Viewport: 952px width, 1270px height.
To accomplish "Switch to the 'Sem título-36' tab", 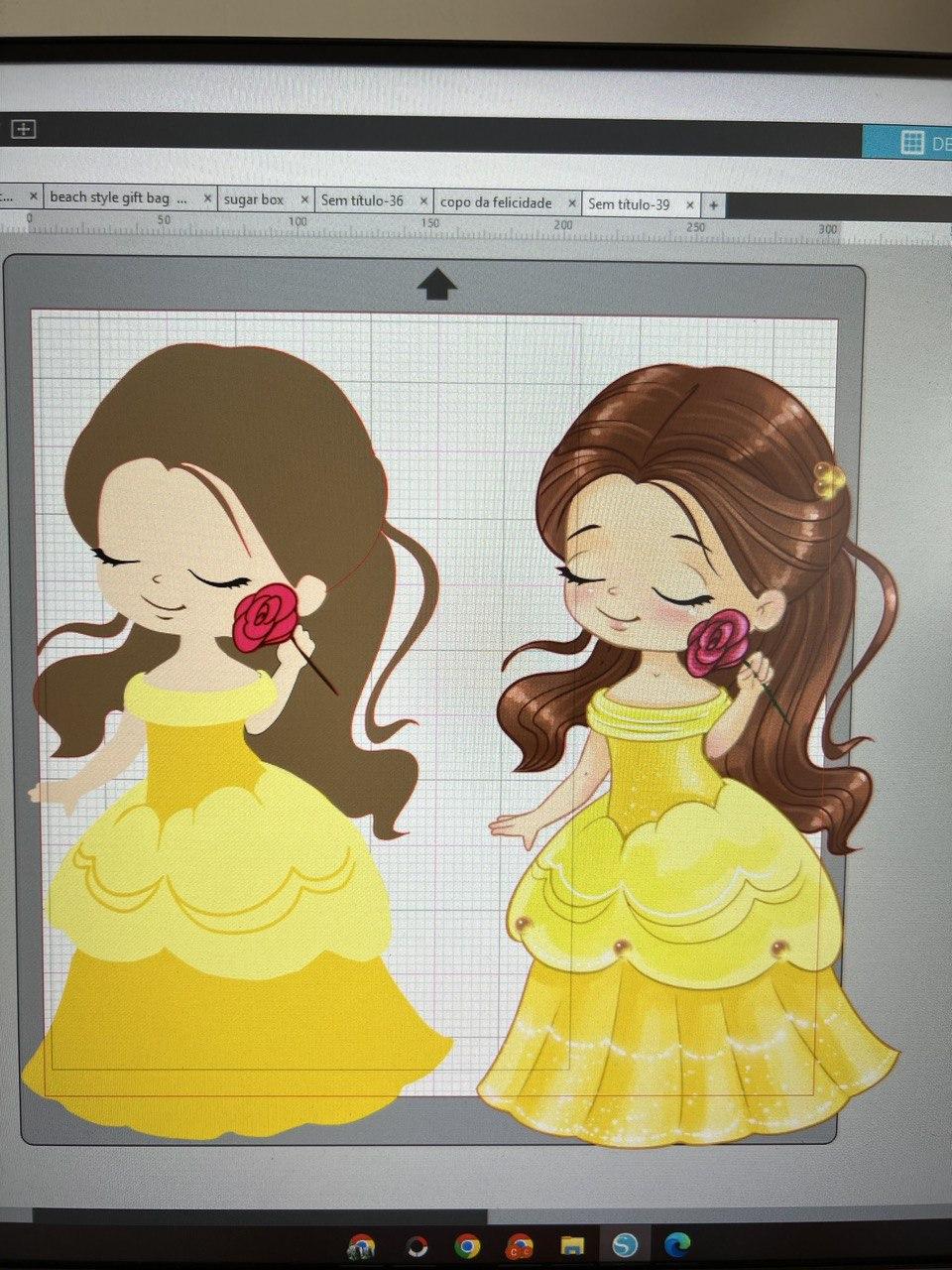I will pyautogui.click(x=362, y=200).
